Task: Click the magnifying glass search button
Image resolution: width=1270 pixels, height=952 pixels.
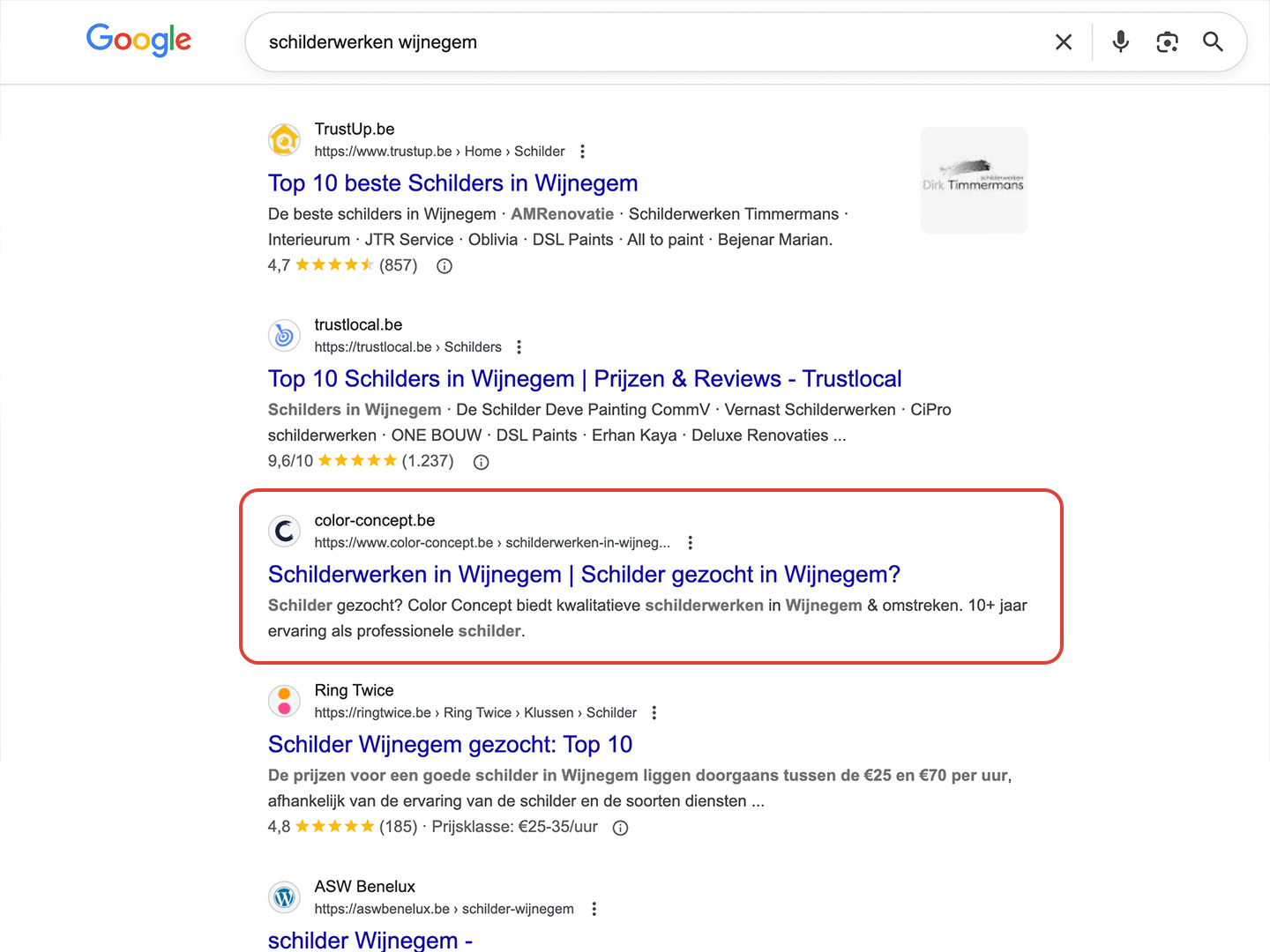Action: pos(1213,42)
